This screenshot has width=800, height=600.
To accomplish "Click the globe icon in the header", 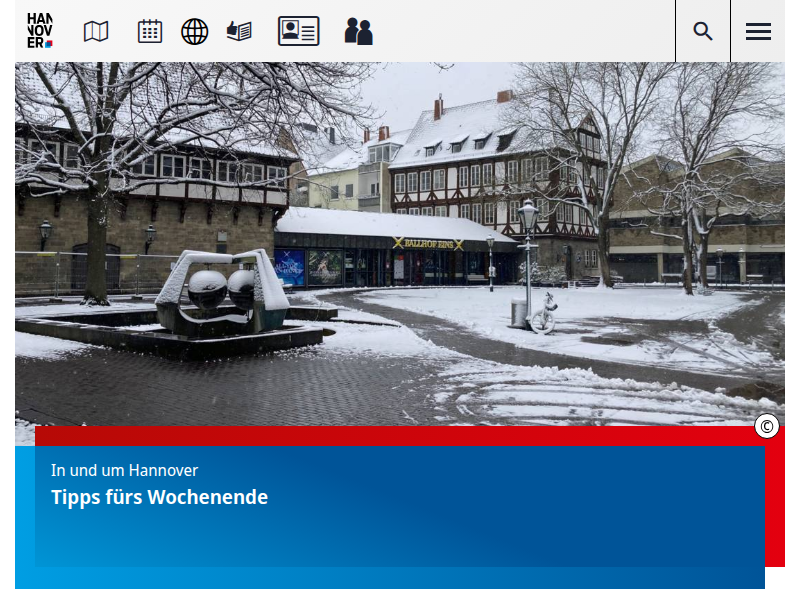I will (x=195, y=31).
